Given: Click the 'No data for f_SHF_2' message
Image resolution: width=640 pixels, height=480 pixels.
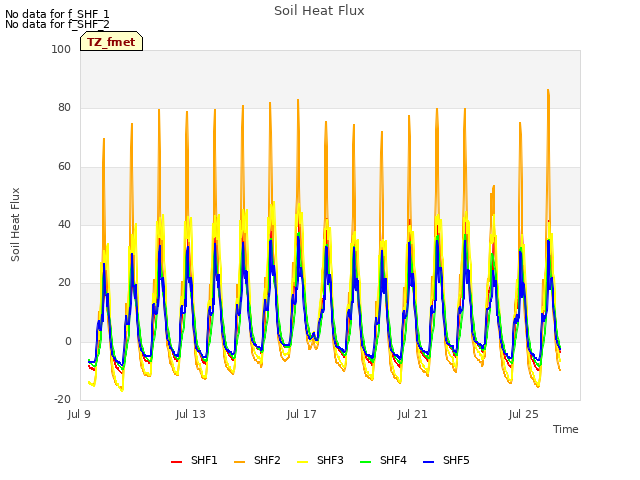Looking at the screenshot, I should coord(57,24).
